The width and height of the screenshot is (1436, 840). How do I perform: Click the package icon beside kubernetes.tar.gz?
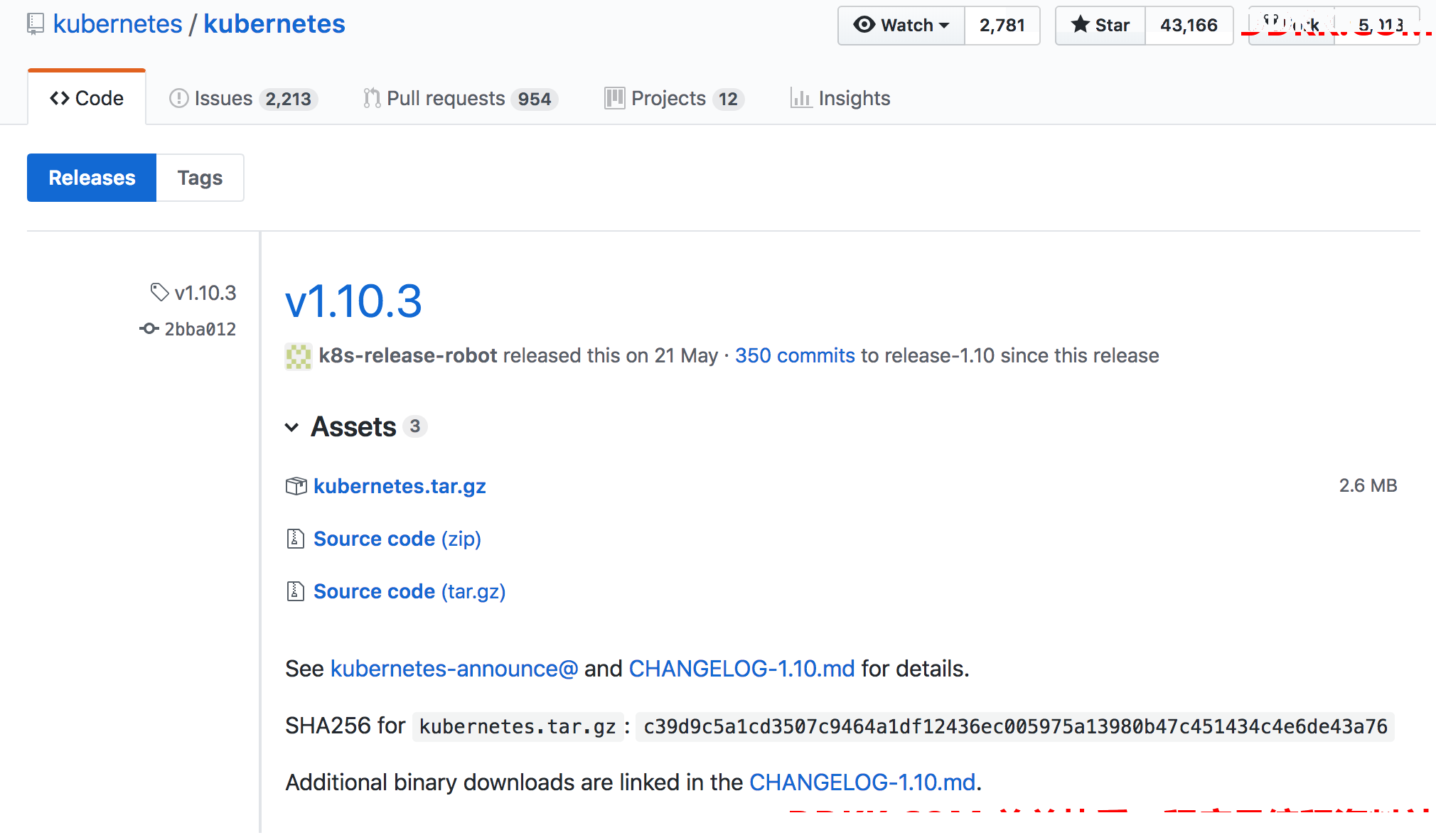point(296,486)
